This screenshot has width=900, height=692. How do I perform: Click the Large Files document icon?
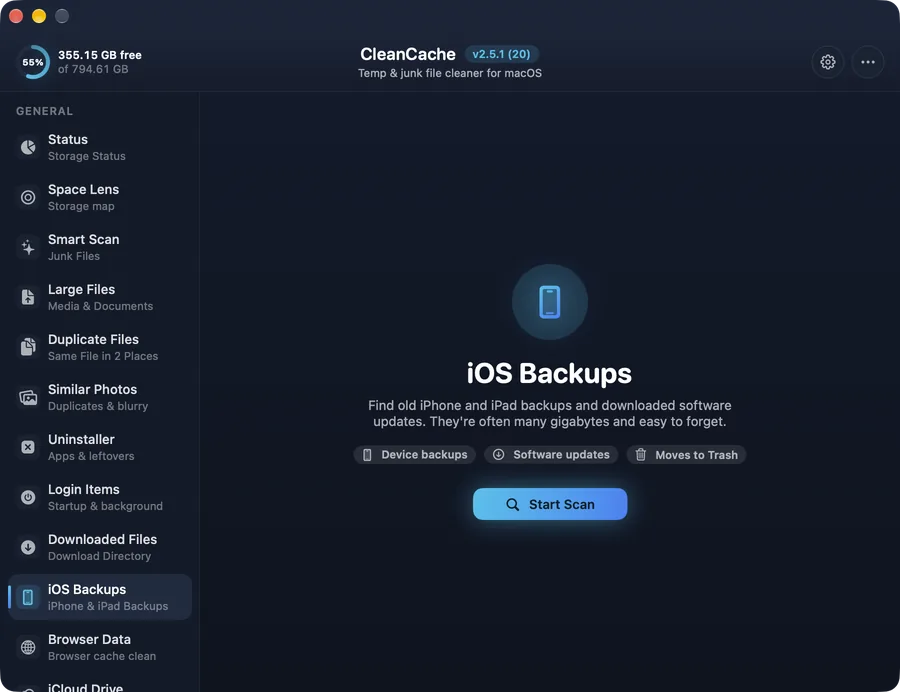click(28, 297)
